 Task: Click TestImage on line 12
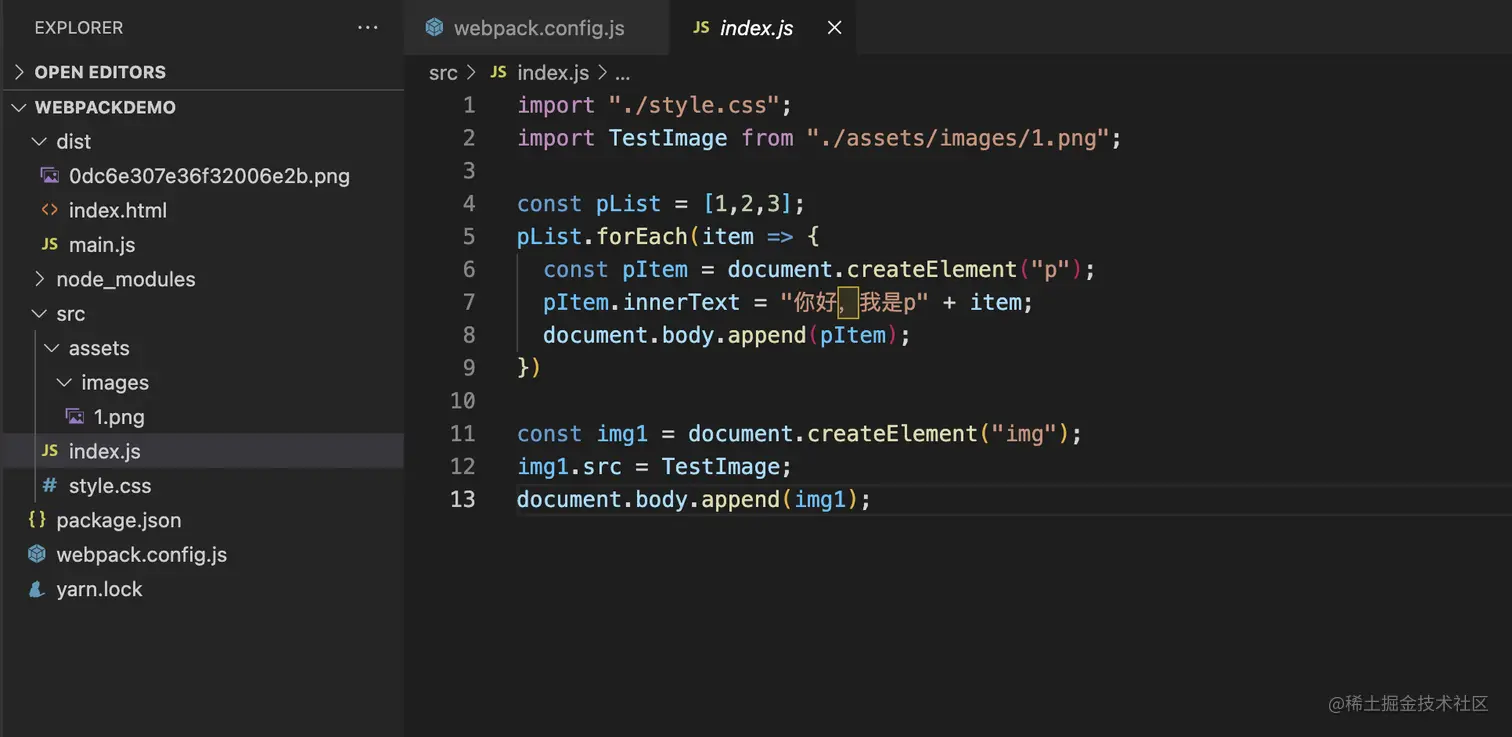[x=721, y=467]
